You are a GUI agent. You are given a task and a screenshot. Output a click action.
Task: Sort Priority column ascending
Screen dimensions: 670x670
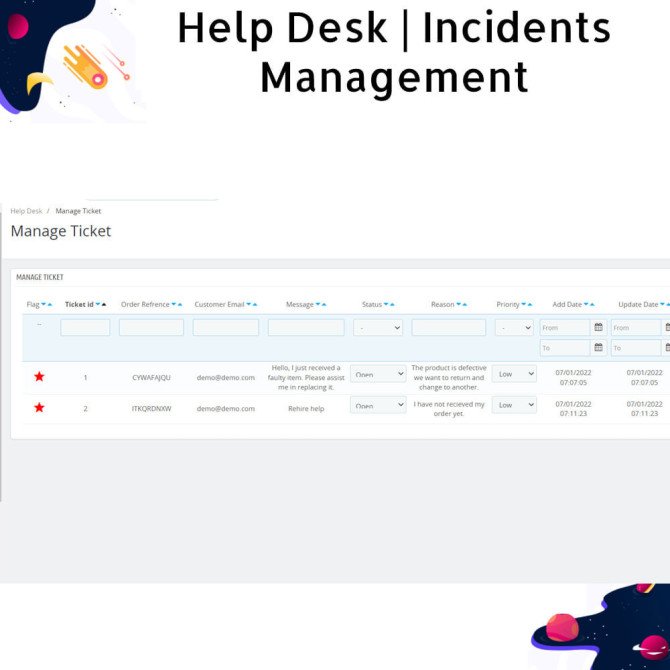530,304
